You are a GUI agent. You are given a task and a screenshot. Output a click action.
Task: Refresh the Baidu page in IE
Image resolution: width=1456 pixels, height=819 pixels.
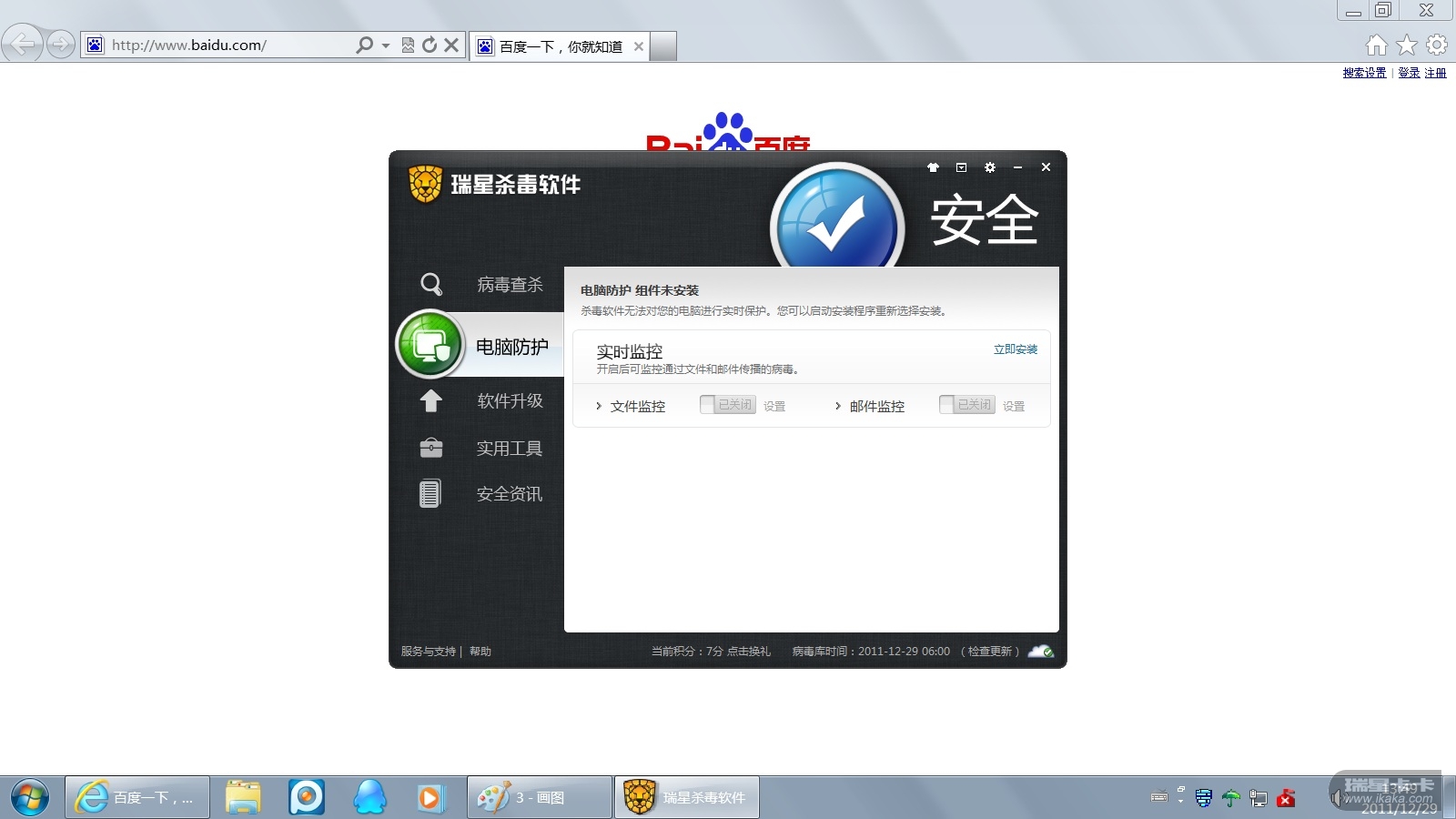coord(430,45)
